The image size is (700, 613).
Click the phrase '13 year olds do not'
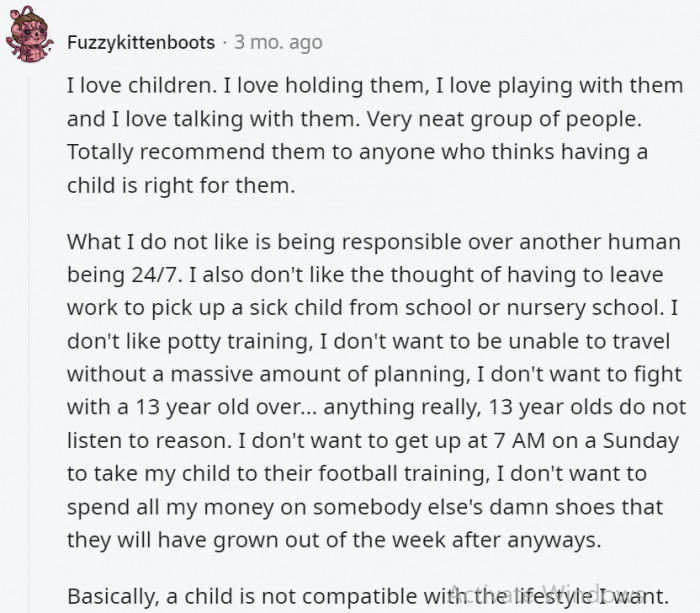[x=587, y=407]
